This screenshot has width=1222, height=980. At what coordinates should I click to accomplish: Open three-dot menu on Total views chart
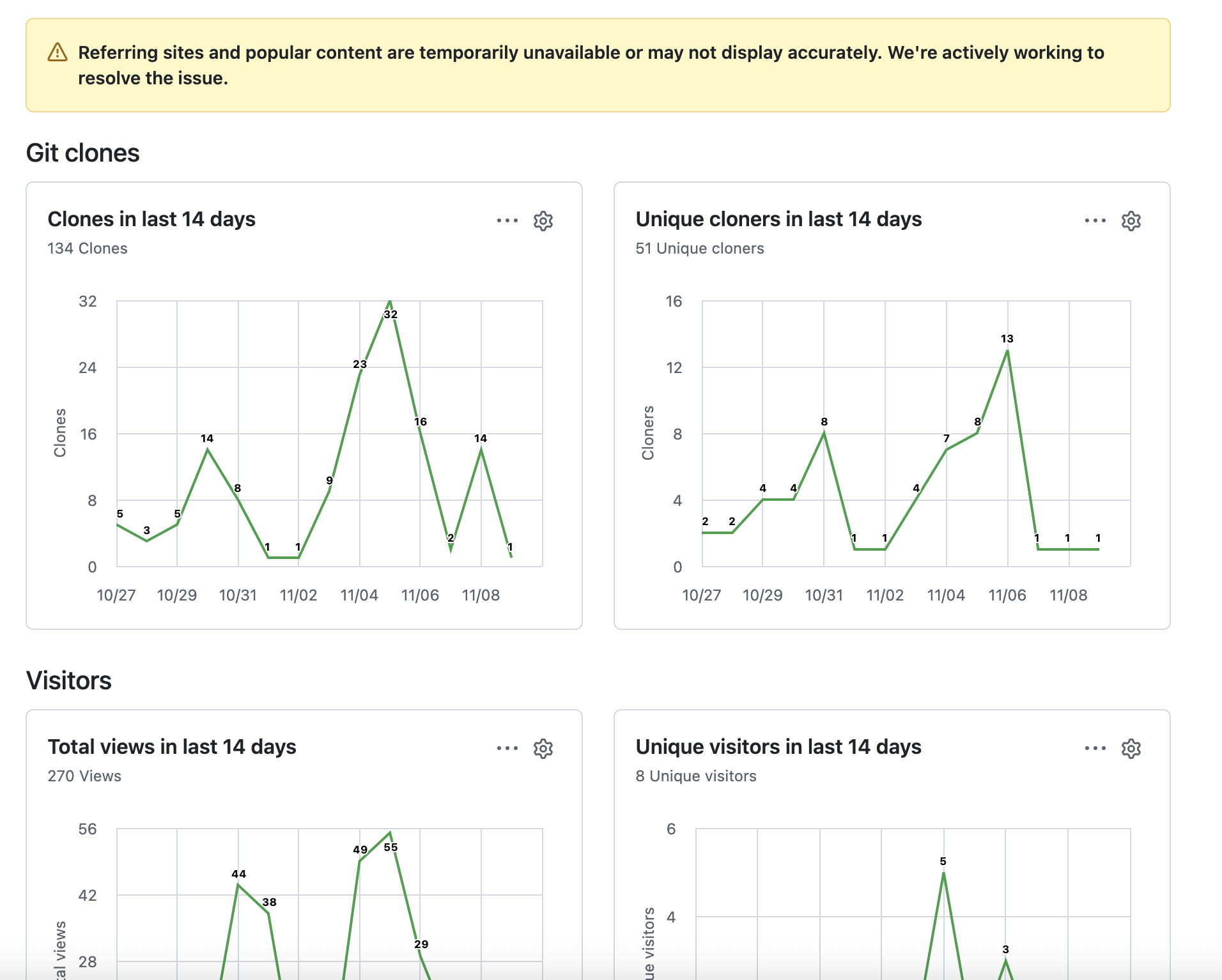507,749
